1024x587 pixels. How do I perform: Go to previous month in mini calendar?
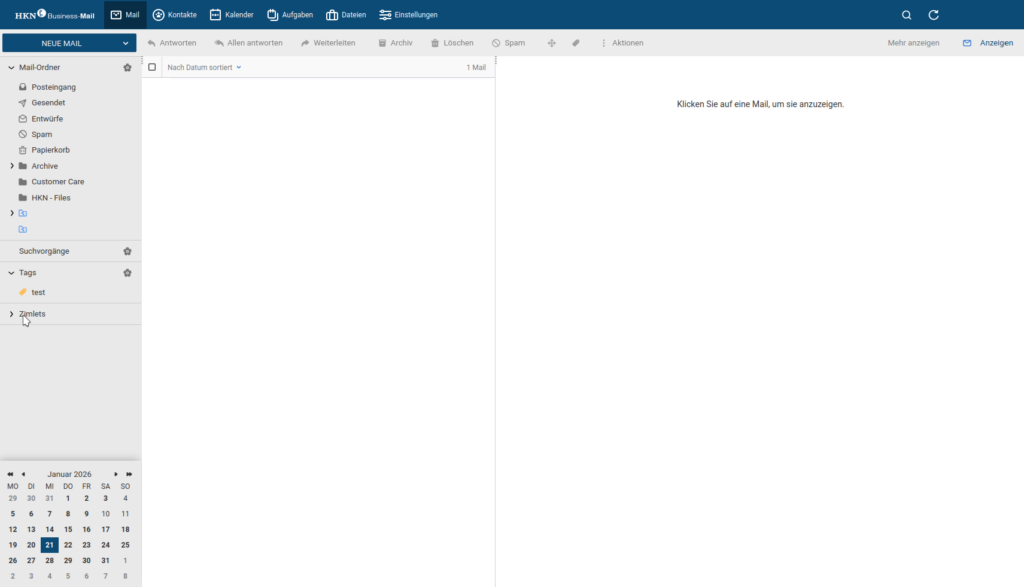[x=23, y=474]
